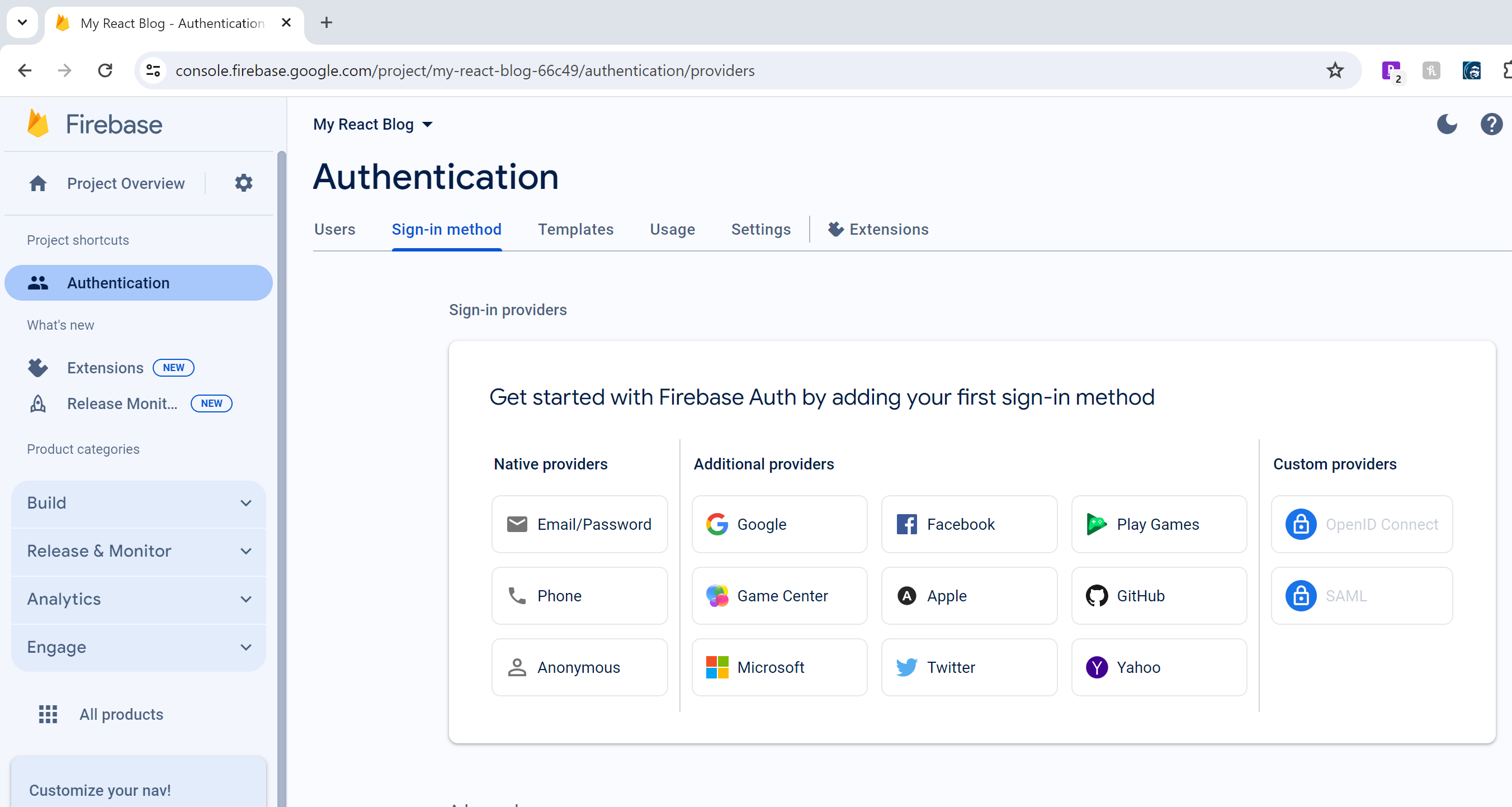Open the Templates tab
The image size is (1512, 807).
(575, 229)
